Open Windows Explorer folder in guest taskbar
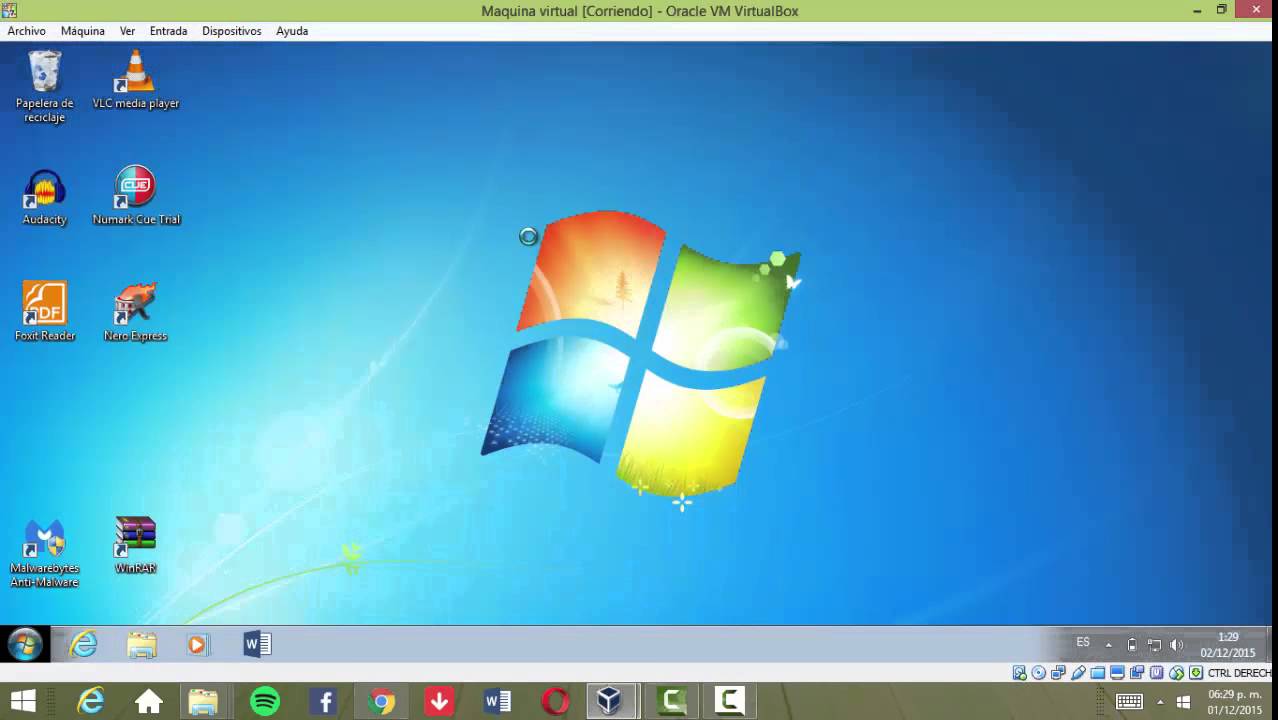This screenshot has height=720, width=1278. pyautogui.click(x=142, y=645)
